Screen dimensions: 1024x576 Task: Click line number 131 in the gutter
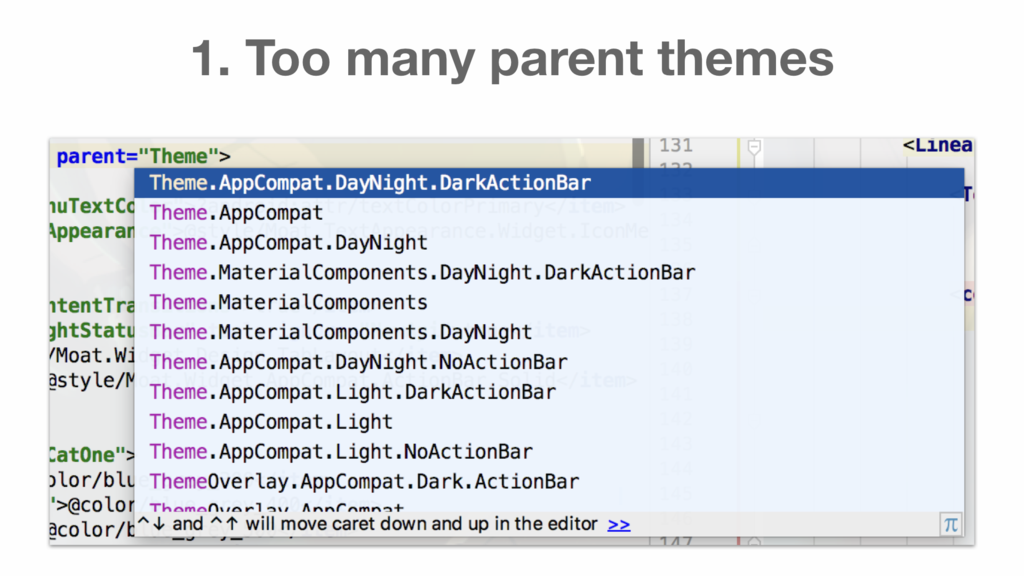[675, 145]
